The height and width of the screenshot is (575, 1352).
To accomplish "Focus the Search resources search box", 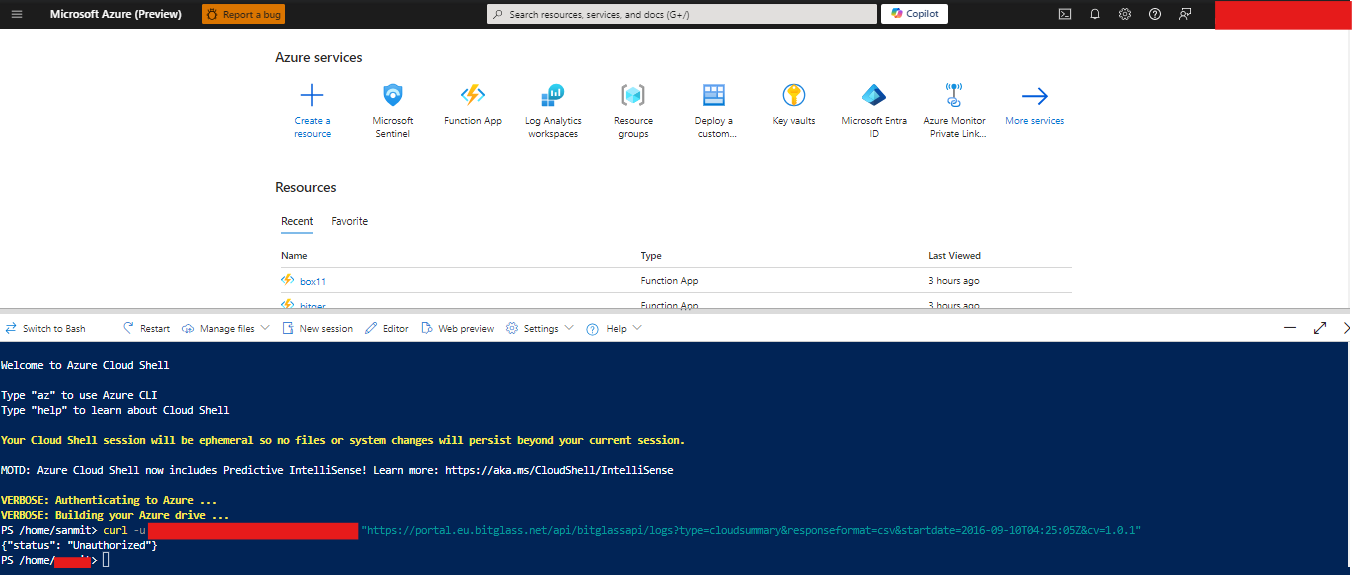I will (x=682, y=14).
